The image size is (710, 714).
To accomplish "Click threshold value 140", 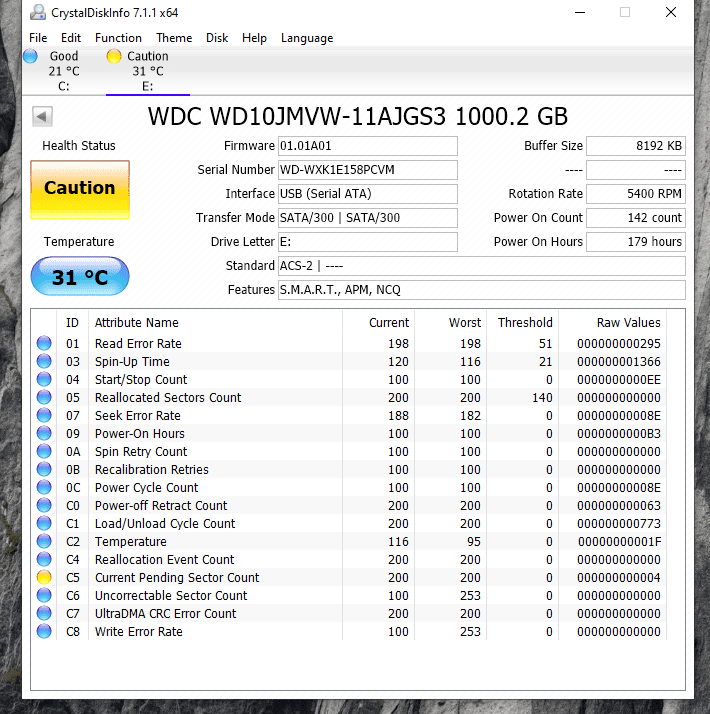I will click(542, 398).
